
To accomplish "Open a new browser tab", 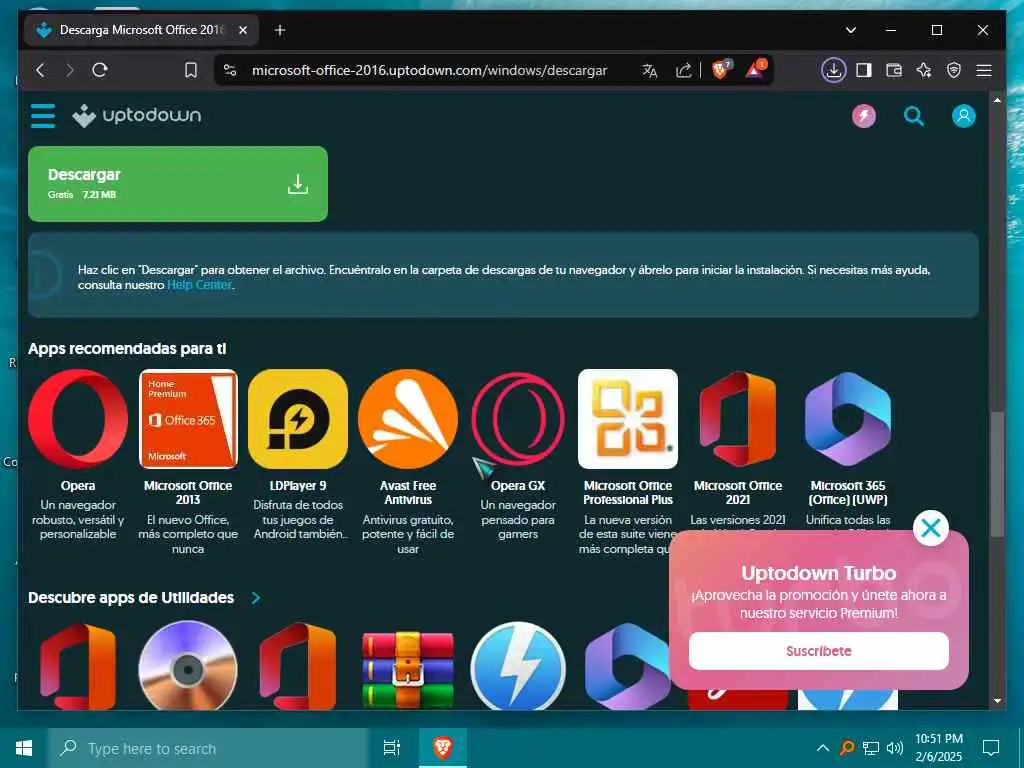I will click(x=280, y=30).
